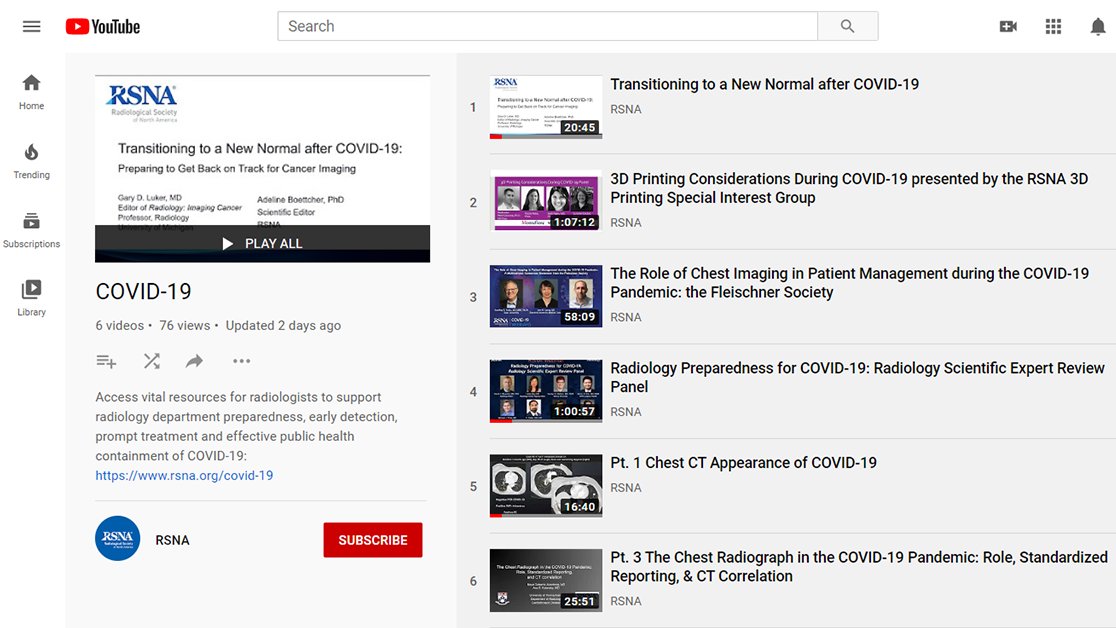Click RSNA under 'Pt. 3 The Chest Radiograph'
Image resolution: width=1116 pixels, height=628 pixels.
626,601
